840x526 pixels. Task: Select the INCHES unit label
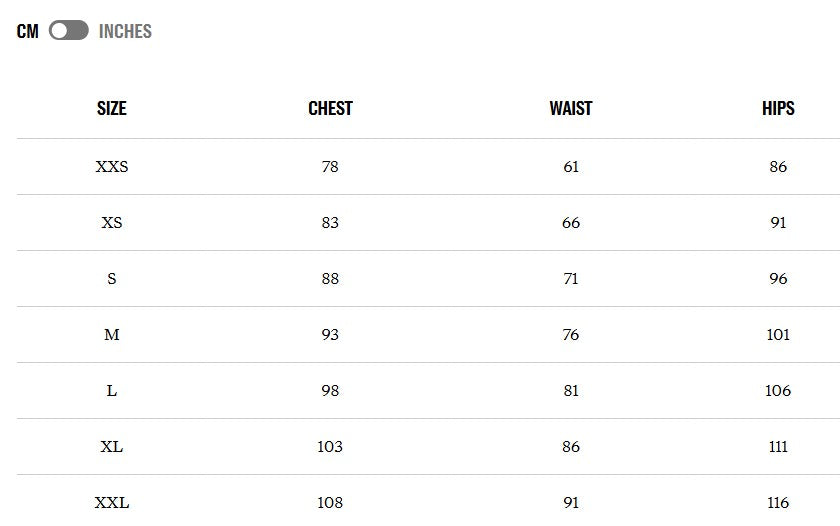pyautogui.click(x=125, y=31)
